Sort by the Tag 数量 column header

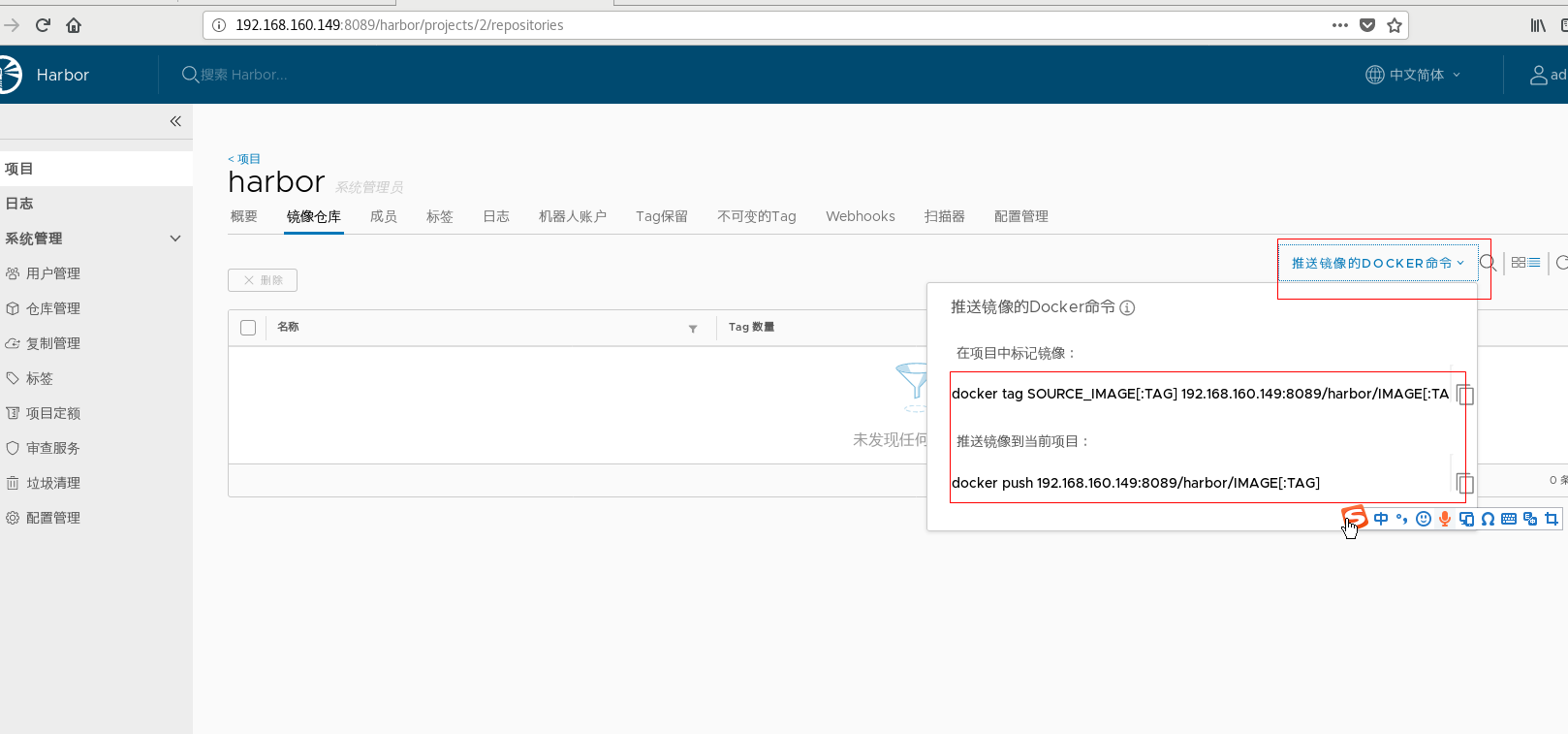pos(751,327)
